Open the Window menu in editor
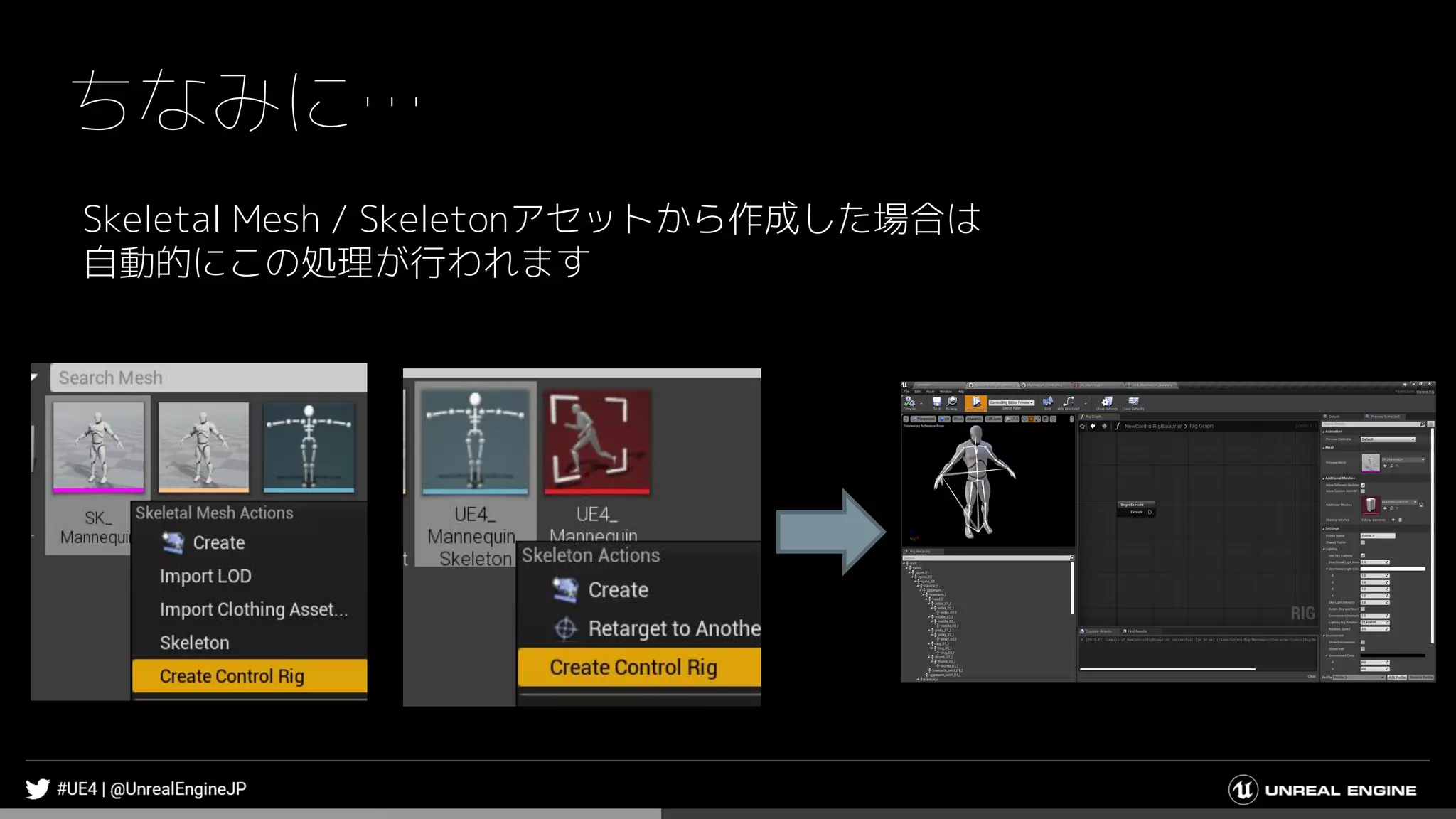 (x=946, y=392)
